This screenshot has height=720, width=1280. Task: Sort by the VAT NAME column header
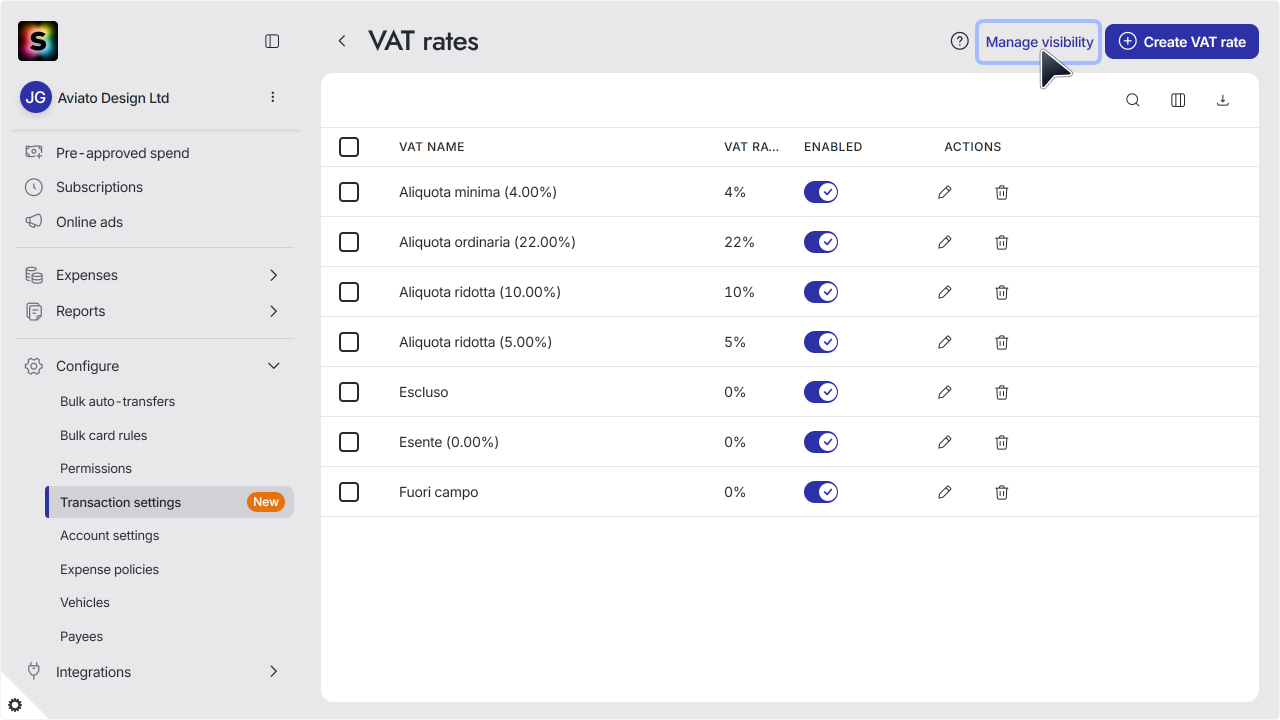[x=431, y=147]
